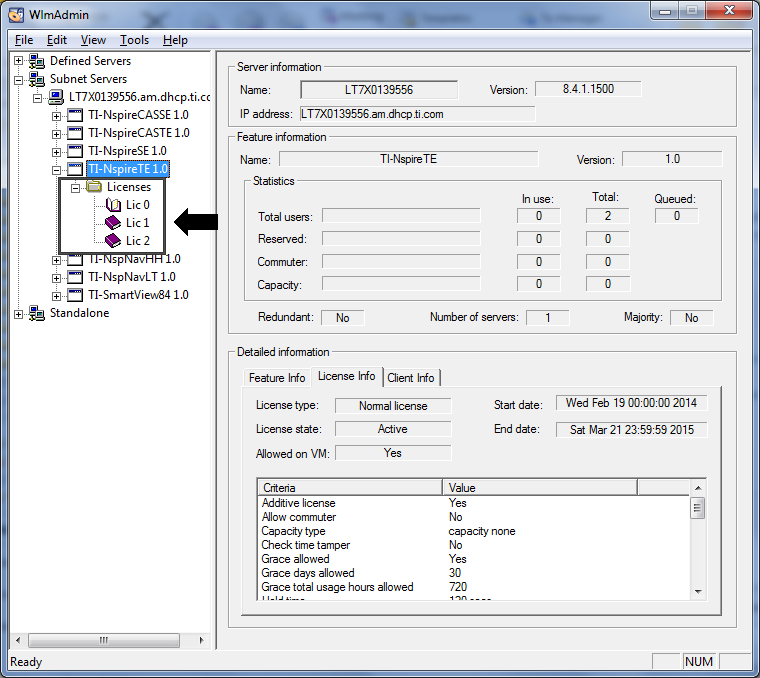Click the Lic 2 purple book icon

[x=113, y=241]
